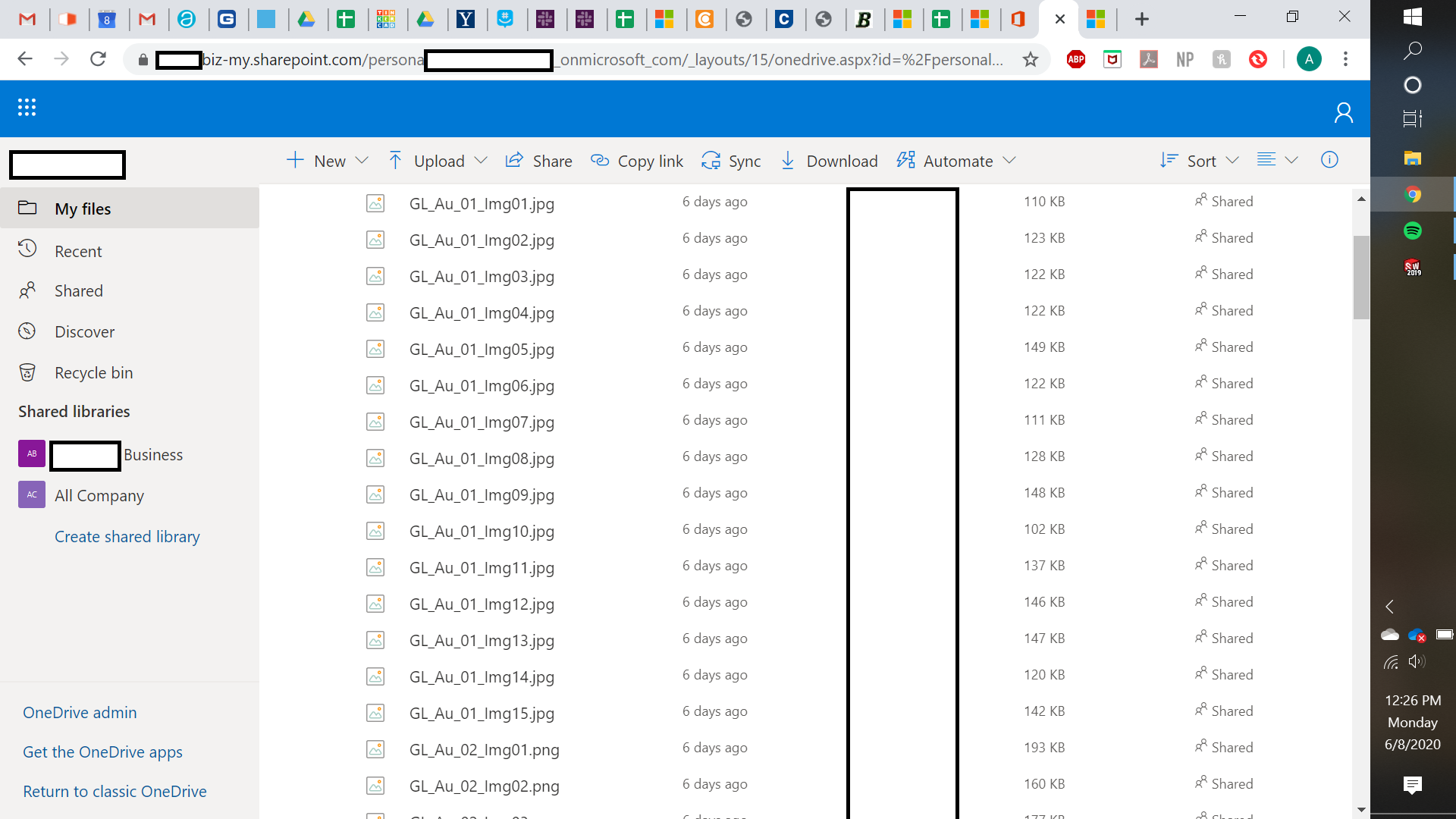Switch to the Shared section
Screen dimensions: 1456x819
point(79,290)
